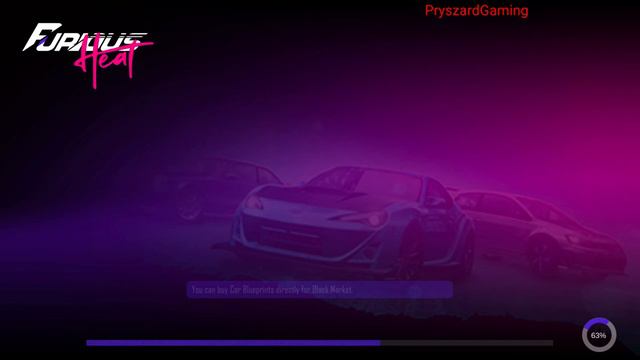Click the 63% circular loading indicator
The height and width of the screenshot is (360, 640).
tap(599, 335)
